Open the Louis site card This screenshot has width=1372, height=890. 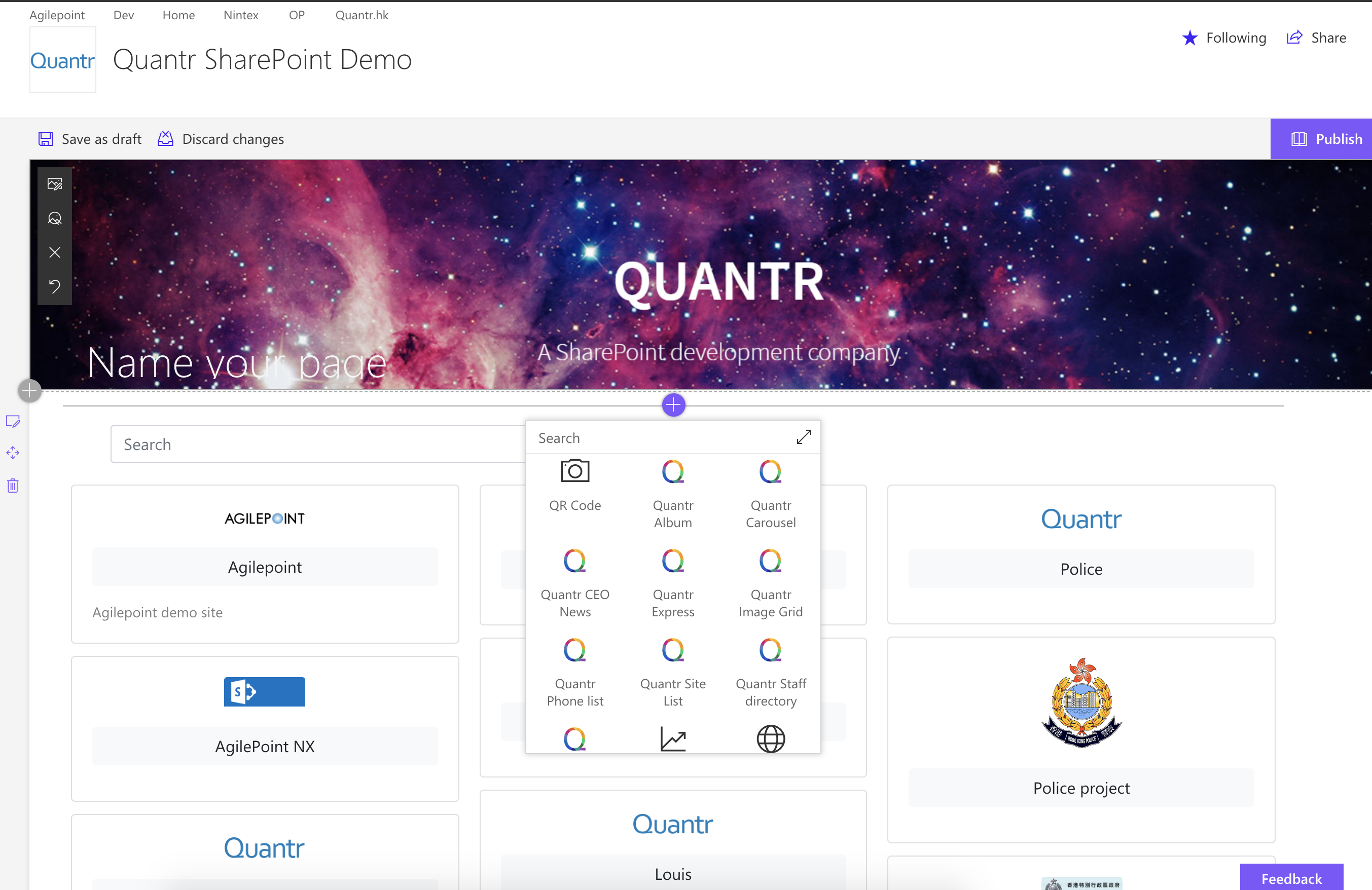(673, 874)
